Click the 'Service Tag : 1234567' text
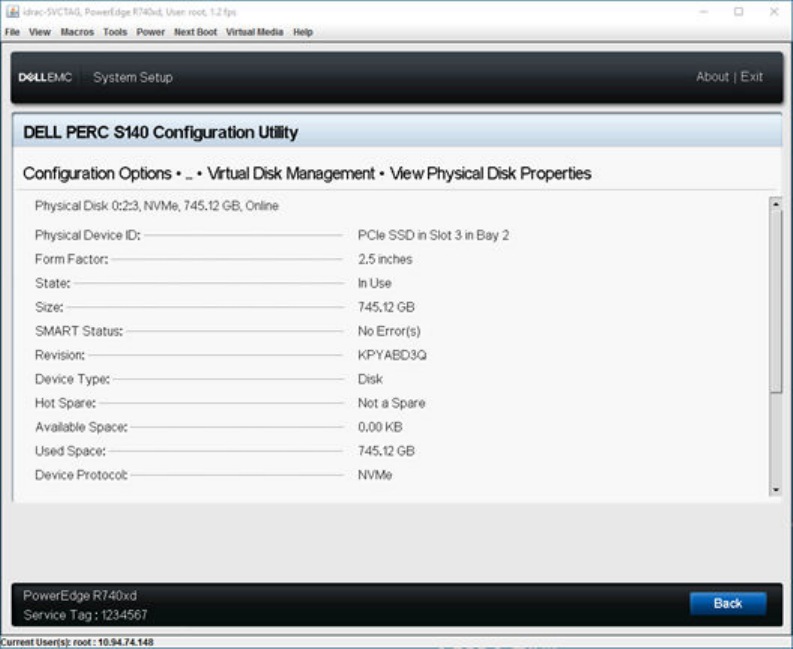Screen dimensions: 793x649 [85, 615]
